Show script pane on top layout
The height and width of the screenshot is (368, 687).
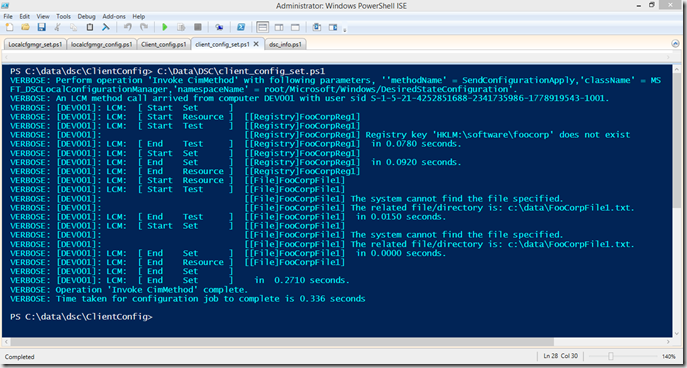click(x=262, y=27)
